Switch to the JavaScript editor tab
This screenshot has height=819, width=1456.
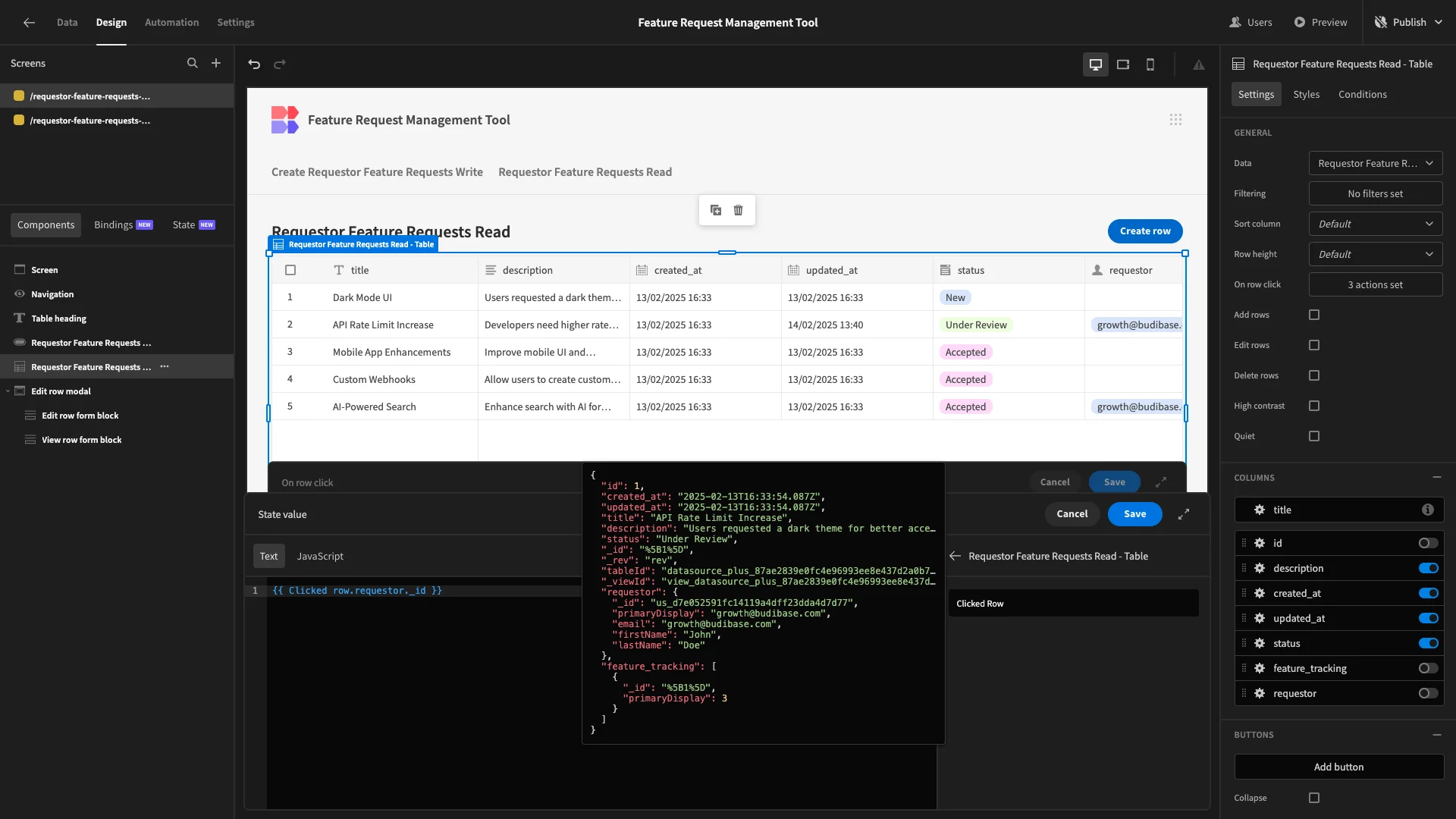pyautogui.click(x=320, y=556)
